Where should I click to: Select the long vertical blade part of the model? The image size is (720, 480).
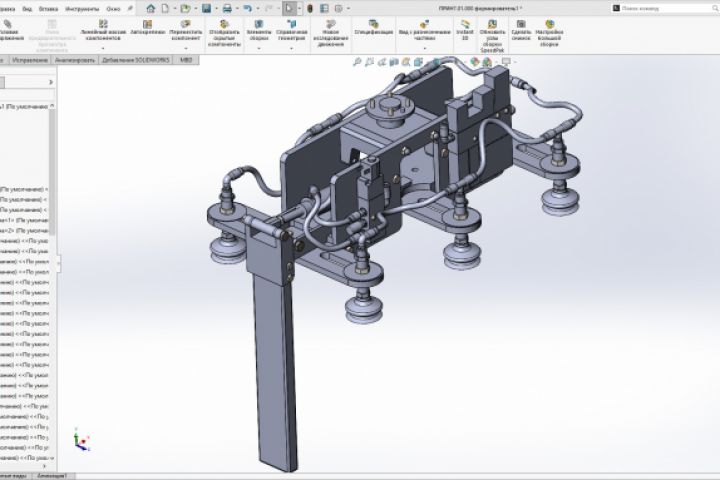[276, 372]
